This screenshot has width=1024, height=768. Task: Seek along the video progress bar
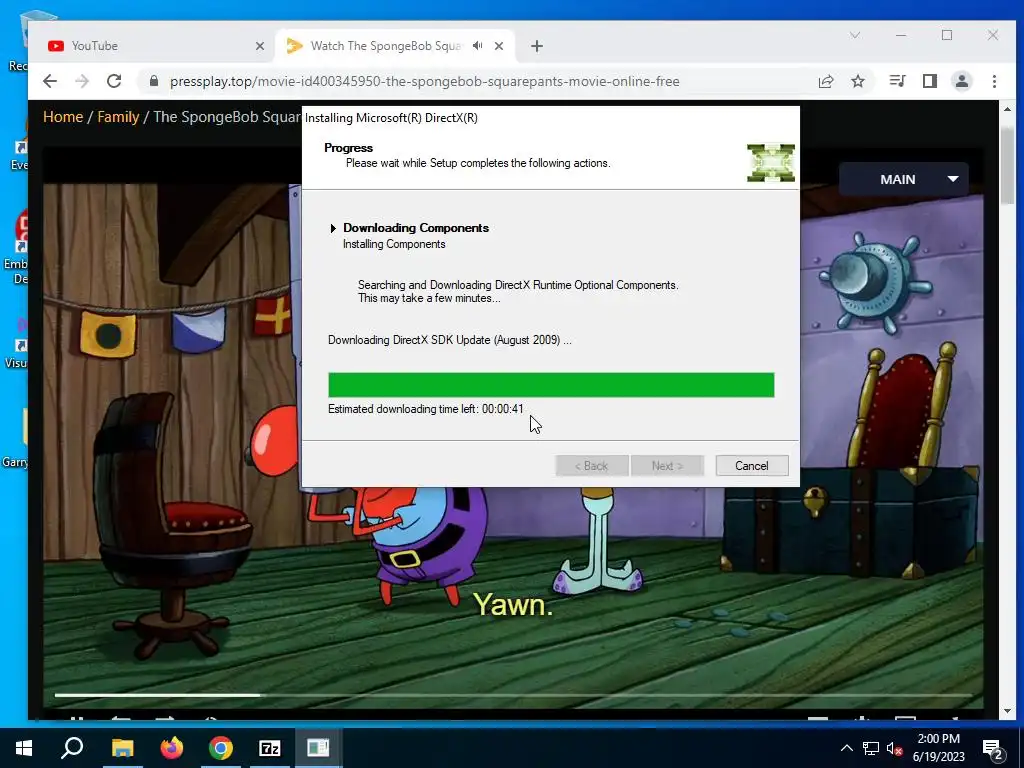513,695
